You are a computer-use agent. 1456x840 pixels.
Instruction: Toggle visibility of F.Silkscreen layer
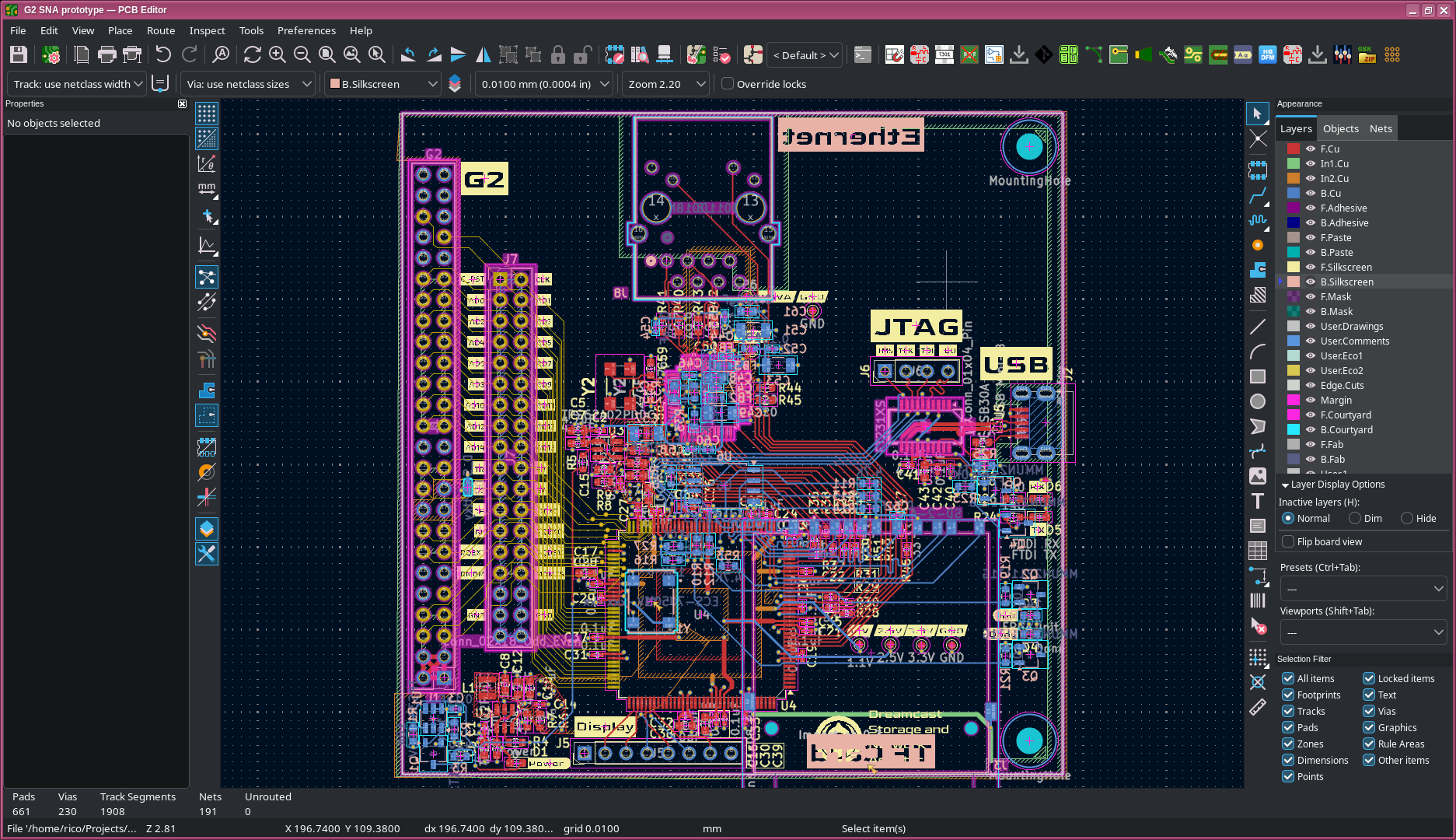(x=1311, y=267)
